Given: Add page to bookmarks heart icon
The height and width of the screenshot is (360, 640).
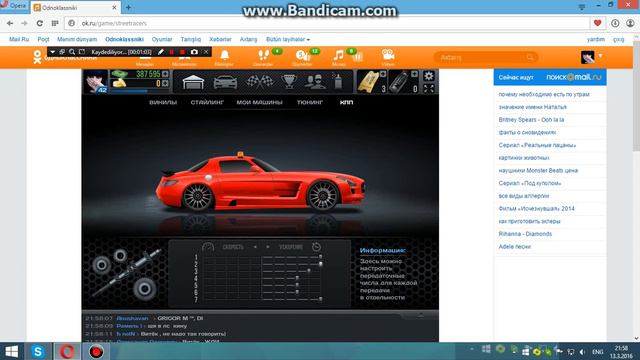Looking at the screenshot, I should point(598,23).
